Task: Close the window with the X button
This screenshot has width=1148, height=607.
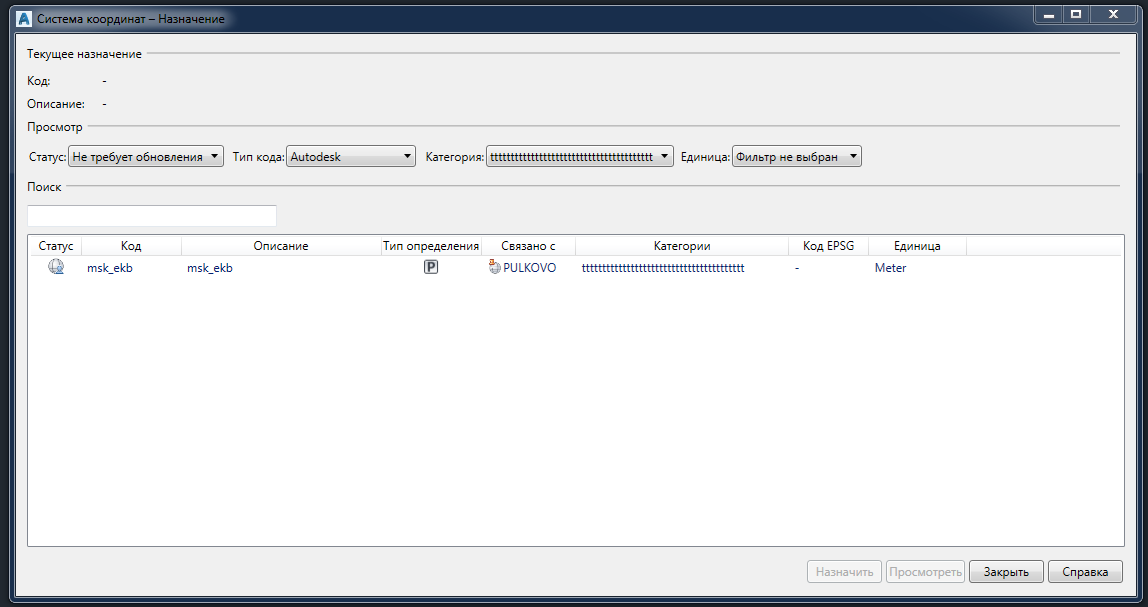Action: 1114,15
